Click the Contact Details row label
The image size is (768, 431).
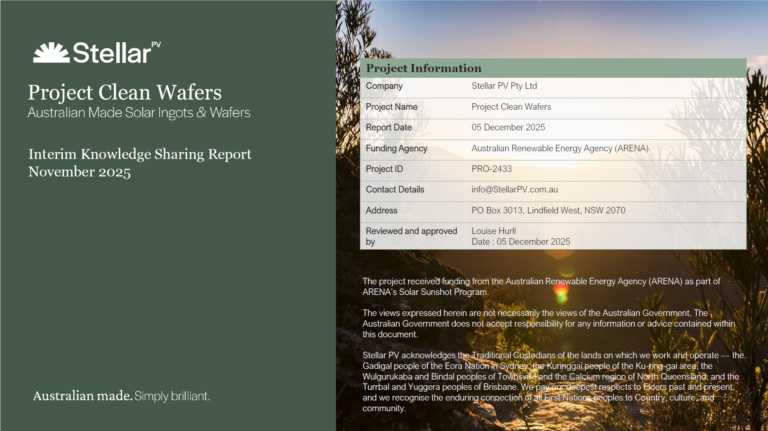pyautogui.click(x=395, y=190)
